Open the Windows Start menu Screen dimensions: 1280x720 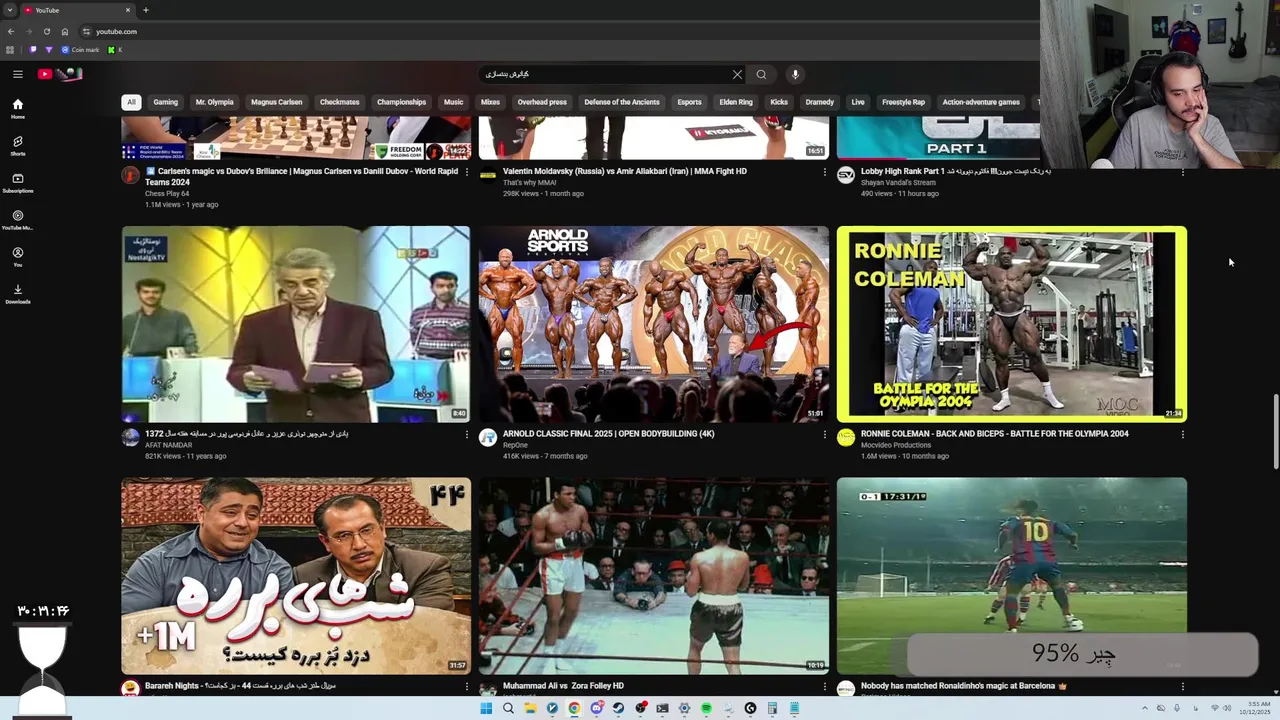coord(486,708)
